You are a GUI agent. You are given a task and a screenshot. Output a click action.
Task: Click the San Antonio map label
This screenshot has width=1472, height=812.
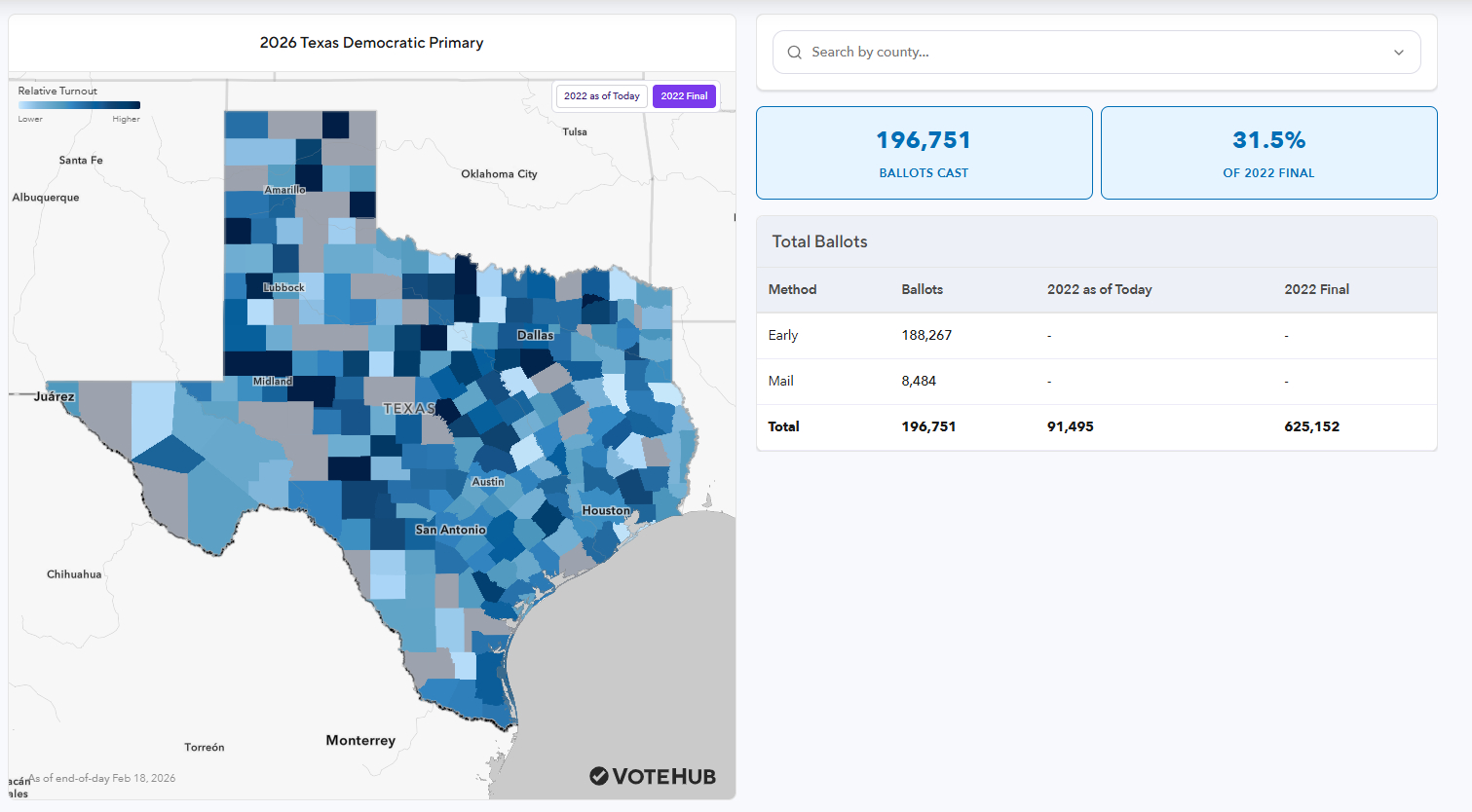tap(450, 530)
